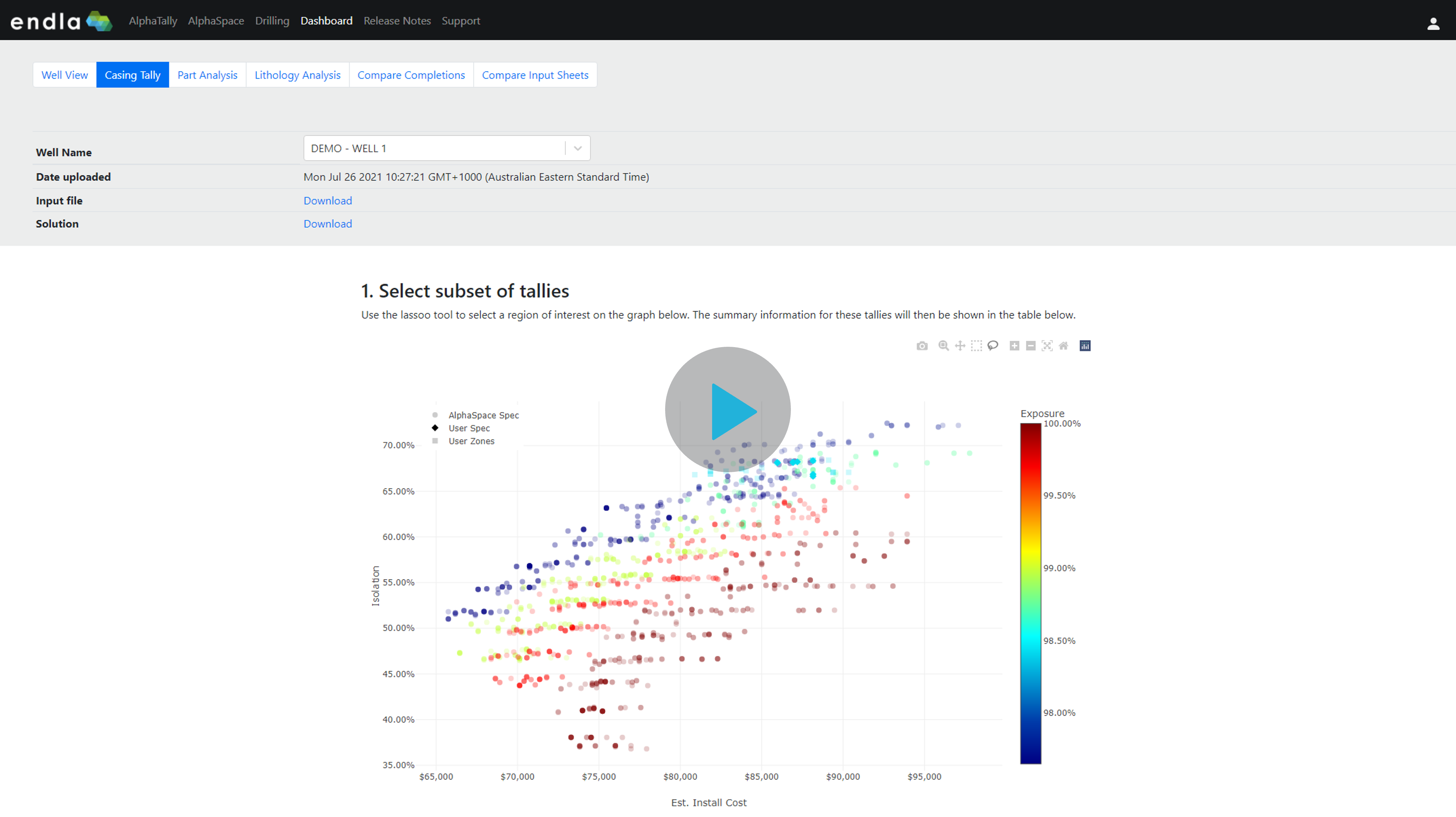
Task: Click the 99.50% label on the Exposure scale
Action: [1059, 495]
